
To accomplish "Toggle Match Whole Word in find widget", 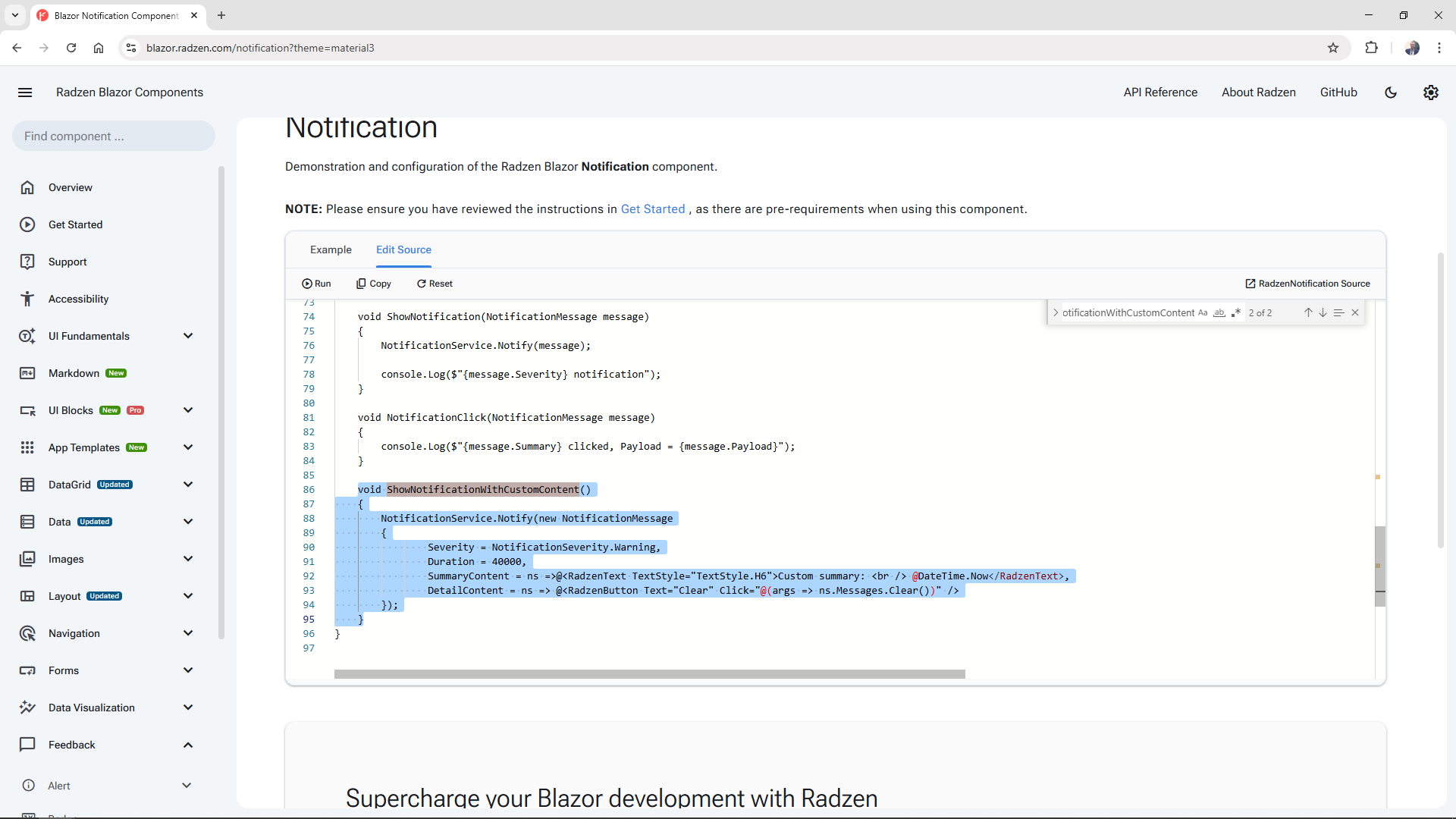I will [x=1219, y=312].
